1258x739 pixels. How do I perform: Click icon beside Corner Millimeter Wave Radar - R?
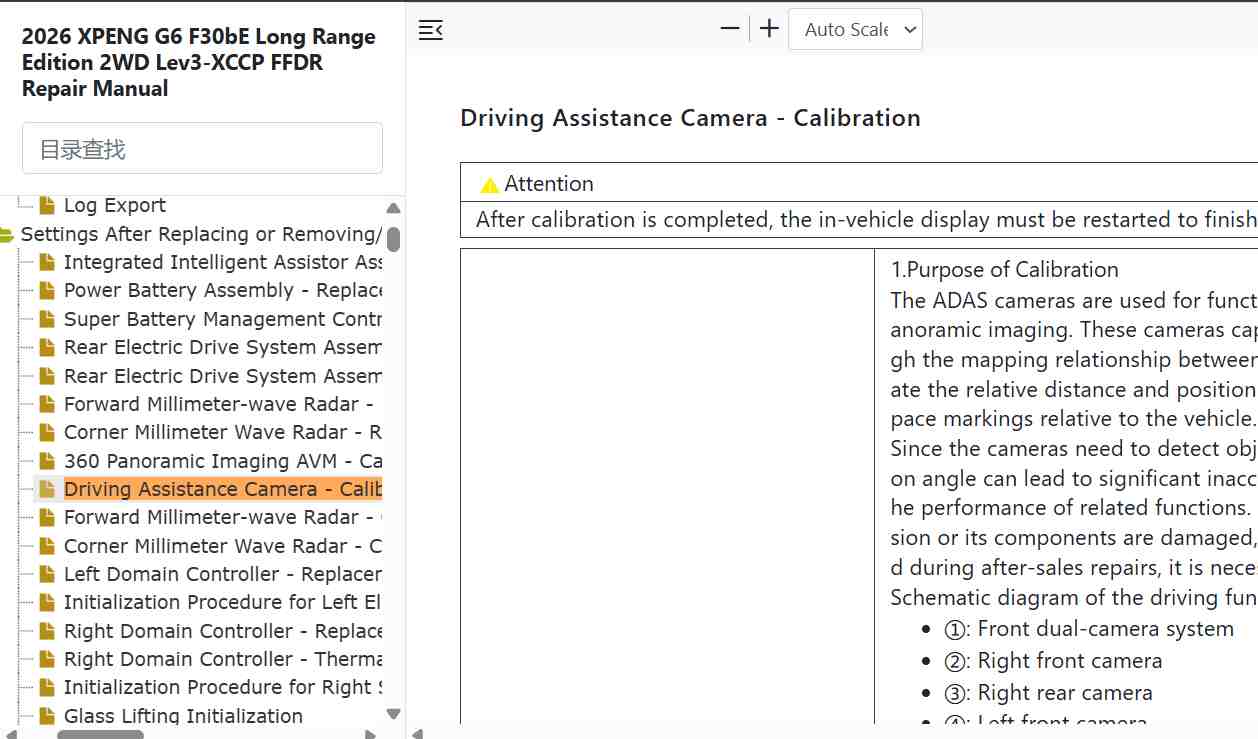pos(47,433)
